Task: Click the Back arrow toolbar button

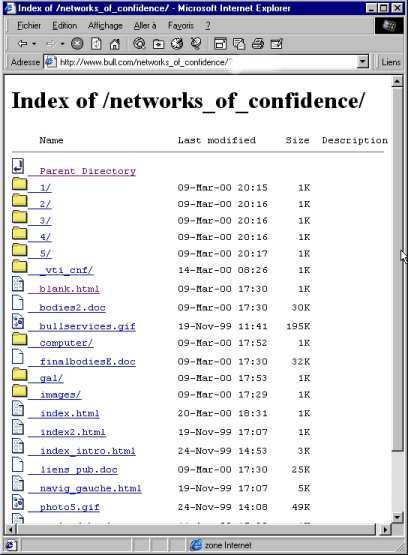Action: pos(22,44)
